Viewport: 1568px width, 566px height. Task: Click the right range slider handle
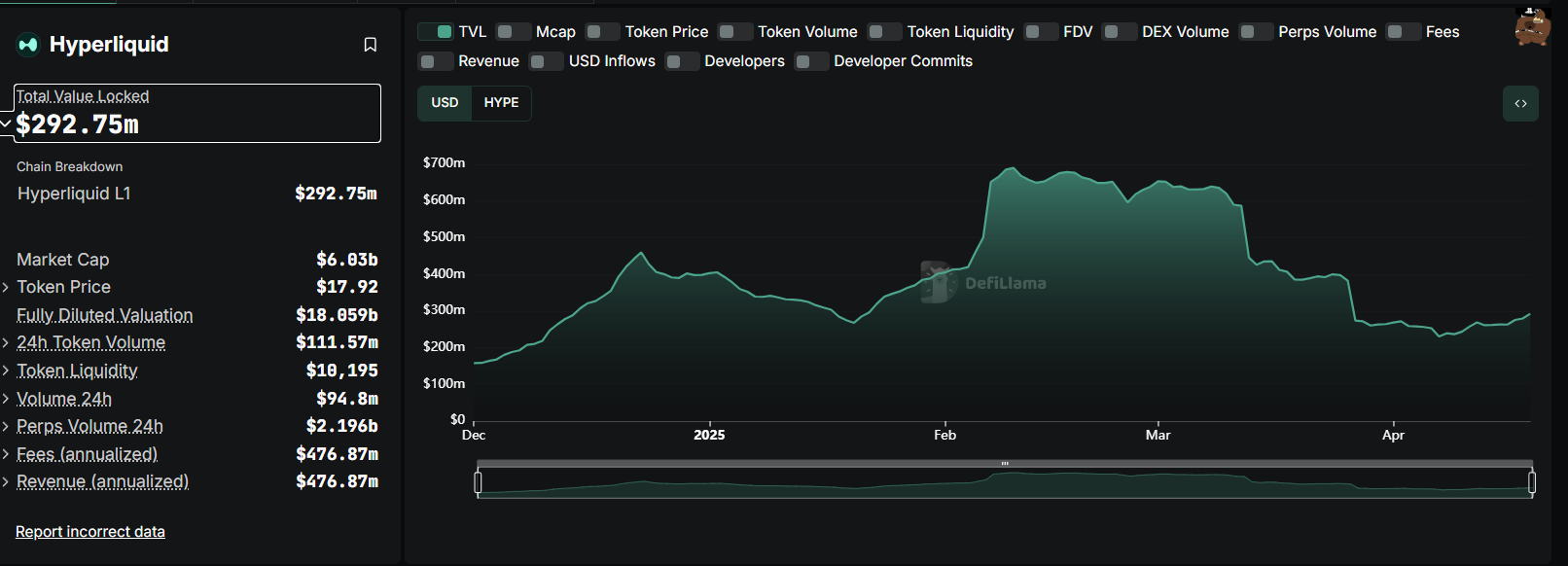click(1532, 482)
